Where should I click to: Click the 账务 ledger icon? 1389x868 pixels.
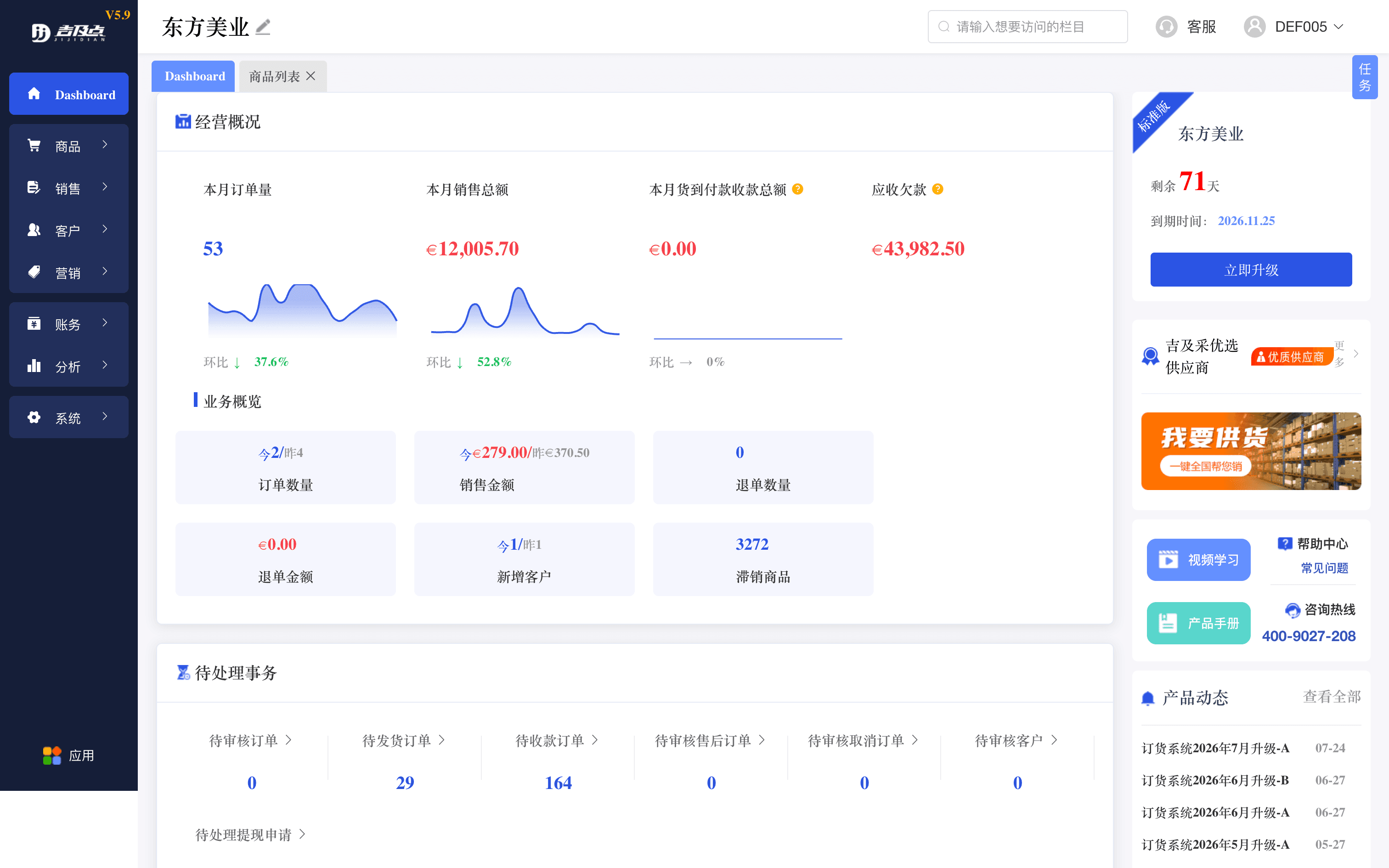[x=34, y=323]
